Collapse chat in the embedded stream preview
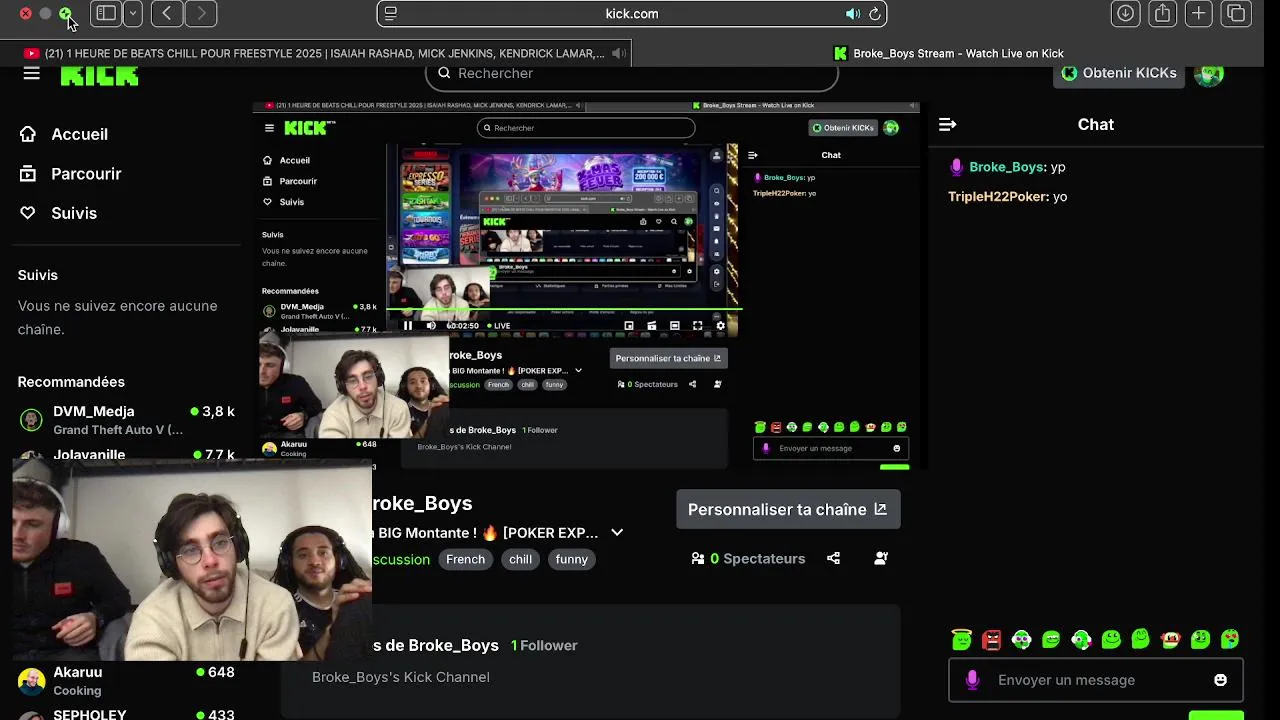The height and width of the screenshot is (720, 1280). click(x=753, y=155)
